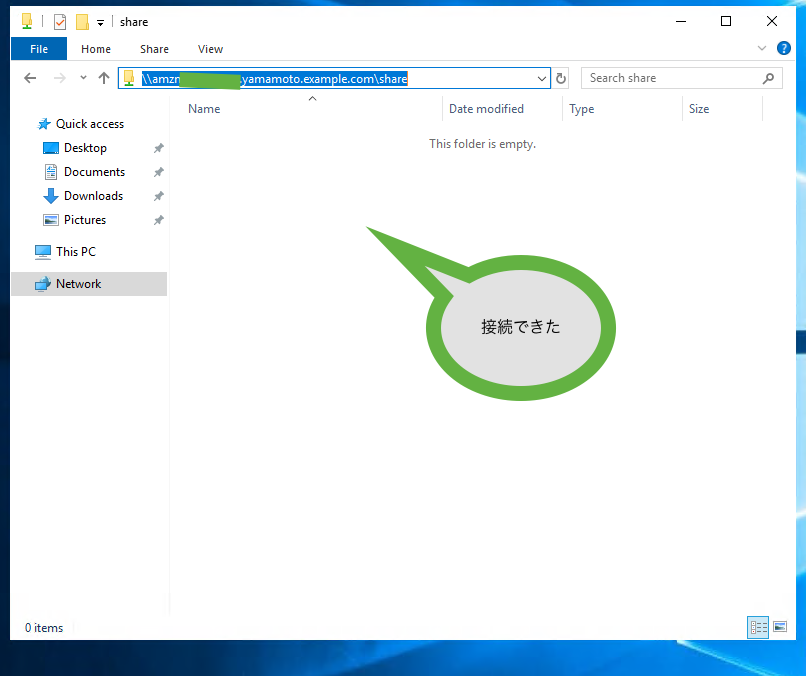Click the New Folder quick access icon
Screen dimensions: 806x676
click(x=82, y=21)
